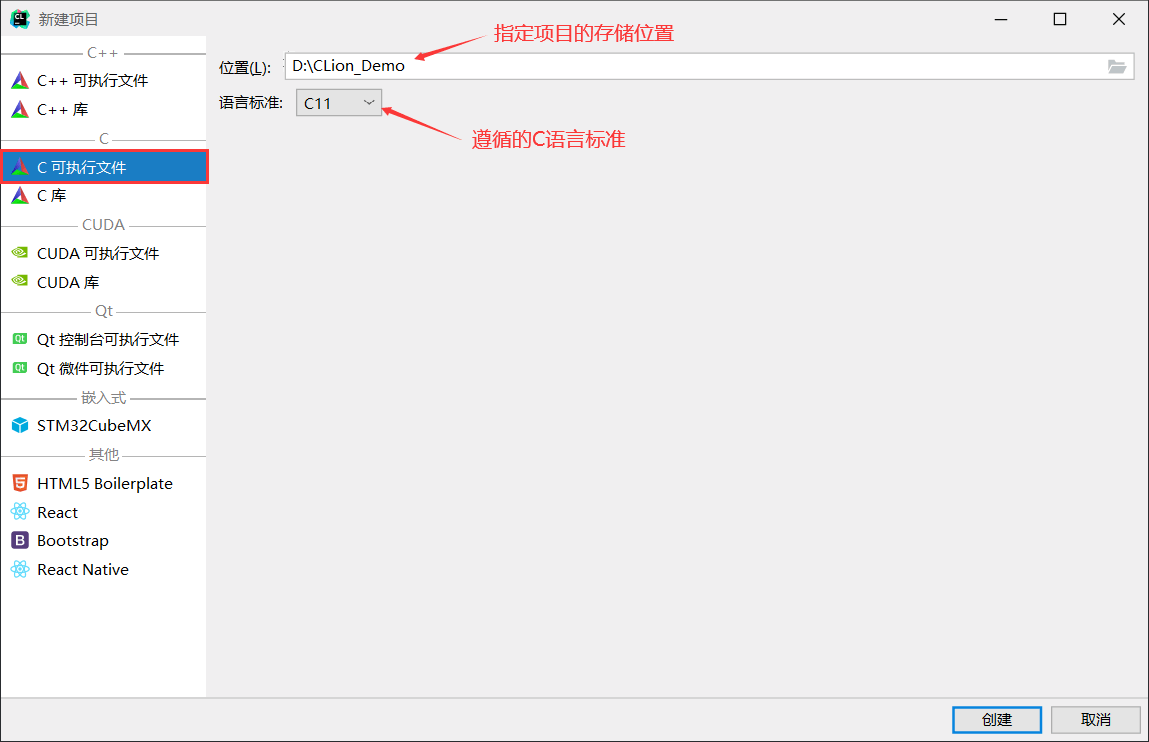Select the React project entry
The height and width of the screenshot is (742, 1149).
click(x=104, y=512)
